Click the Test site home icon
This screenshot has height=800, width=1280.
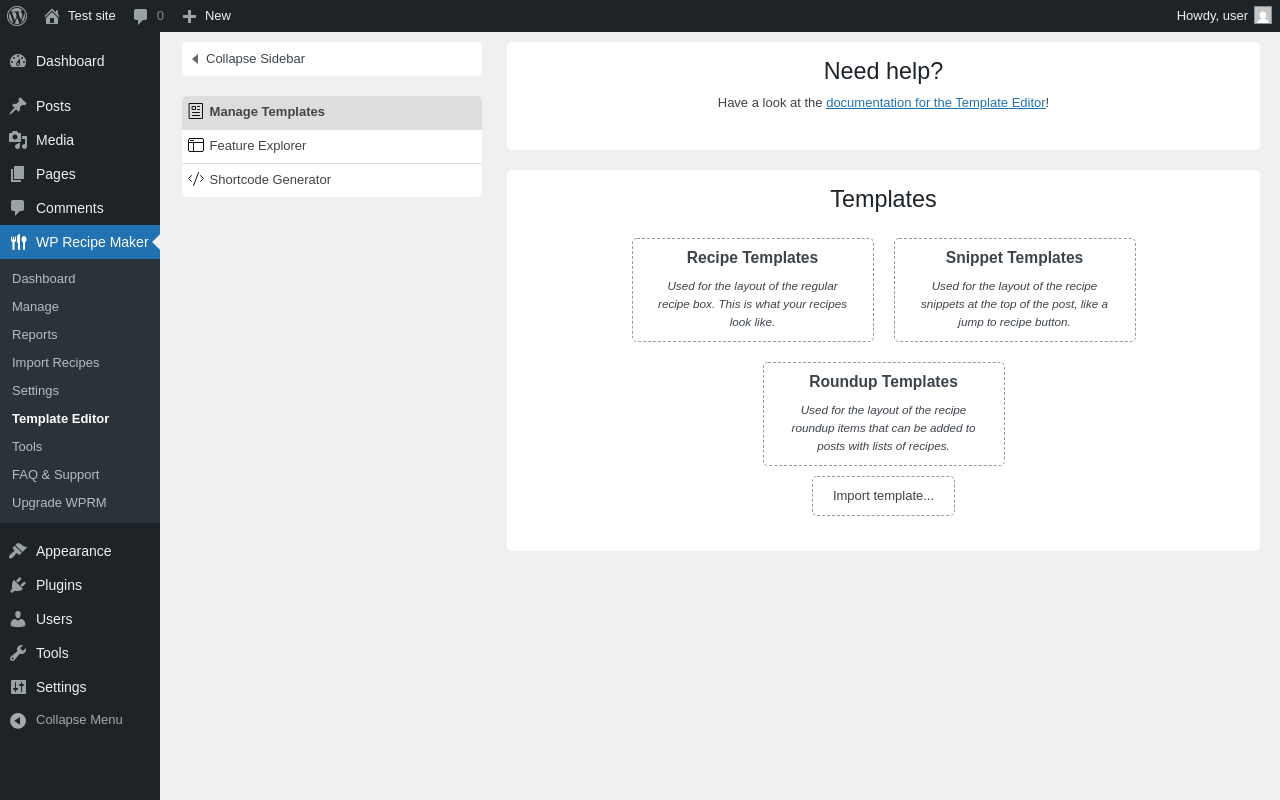52,16
